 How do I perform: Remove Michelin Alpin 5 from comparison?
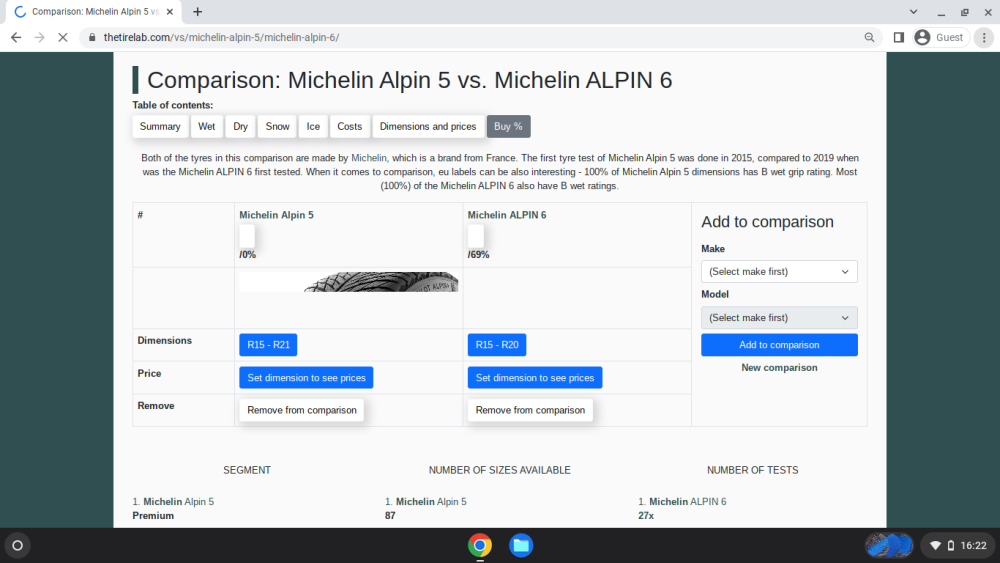pyautogui.click(x=302, y=410)
